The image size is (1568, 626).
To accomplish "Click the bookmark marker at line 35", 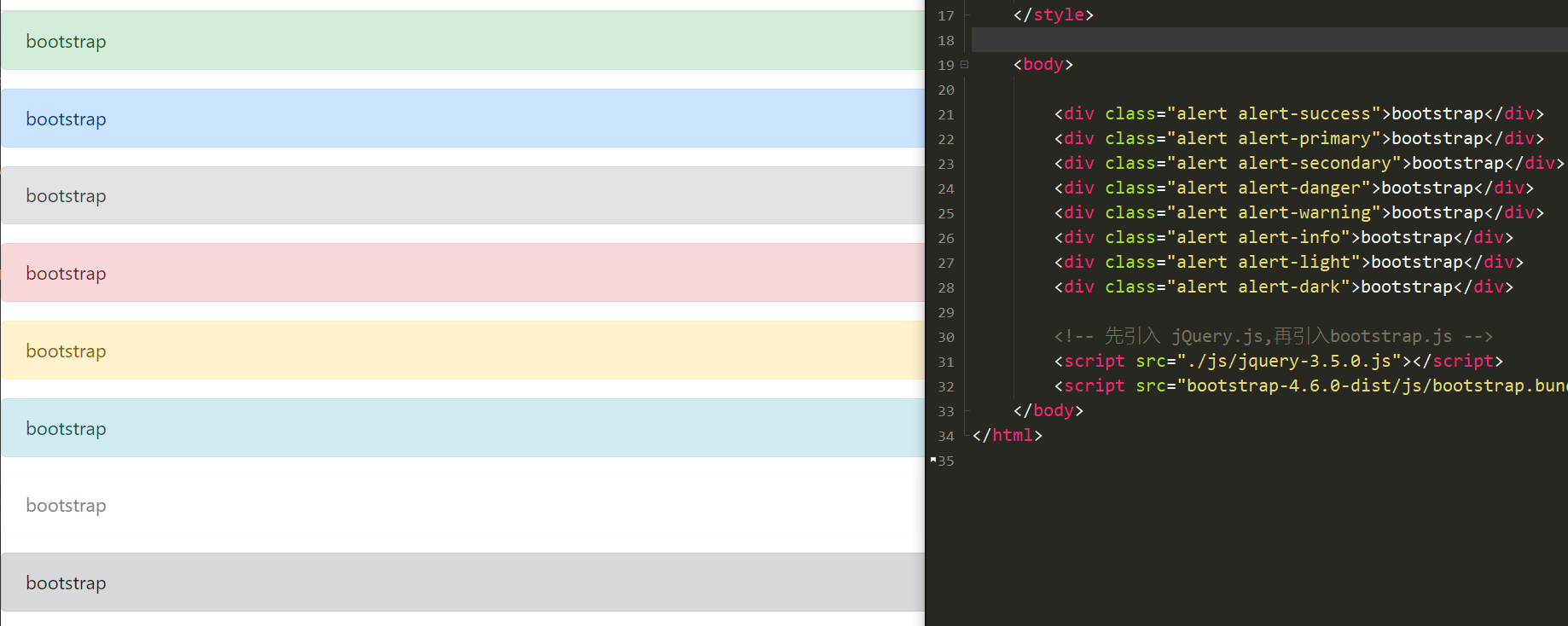I will 933,460.
